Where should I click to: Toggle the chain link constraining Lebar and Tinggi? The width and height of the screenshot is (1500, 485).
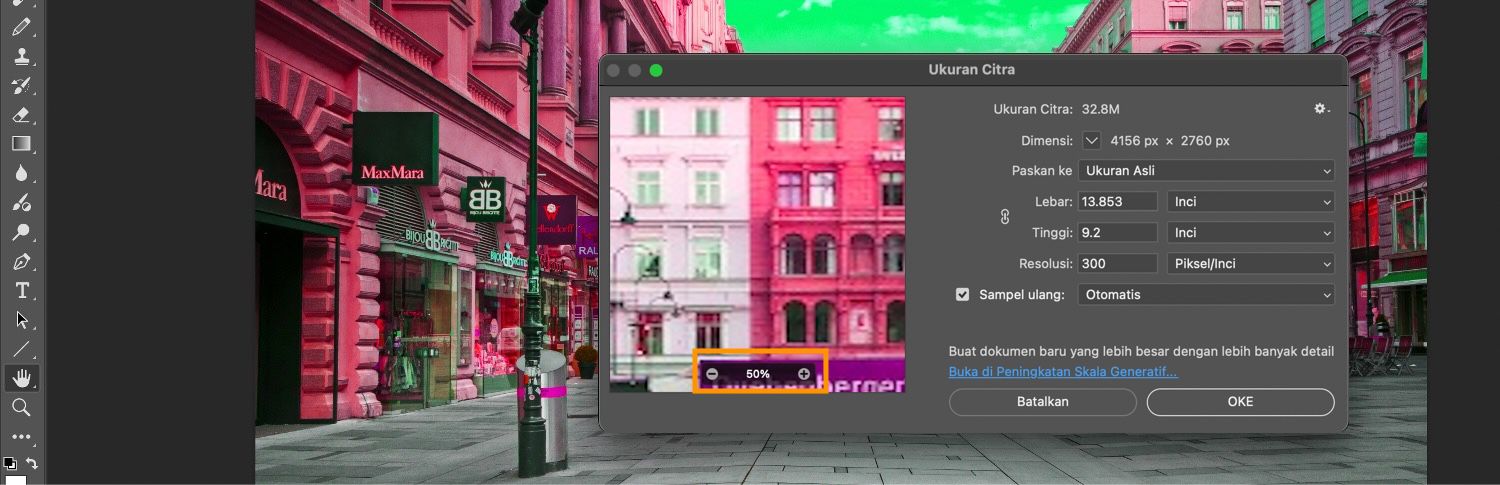1005,217
